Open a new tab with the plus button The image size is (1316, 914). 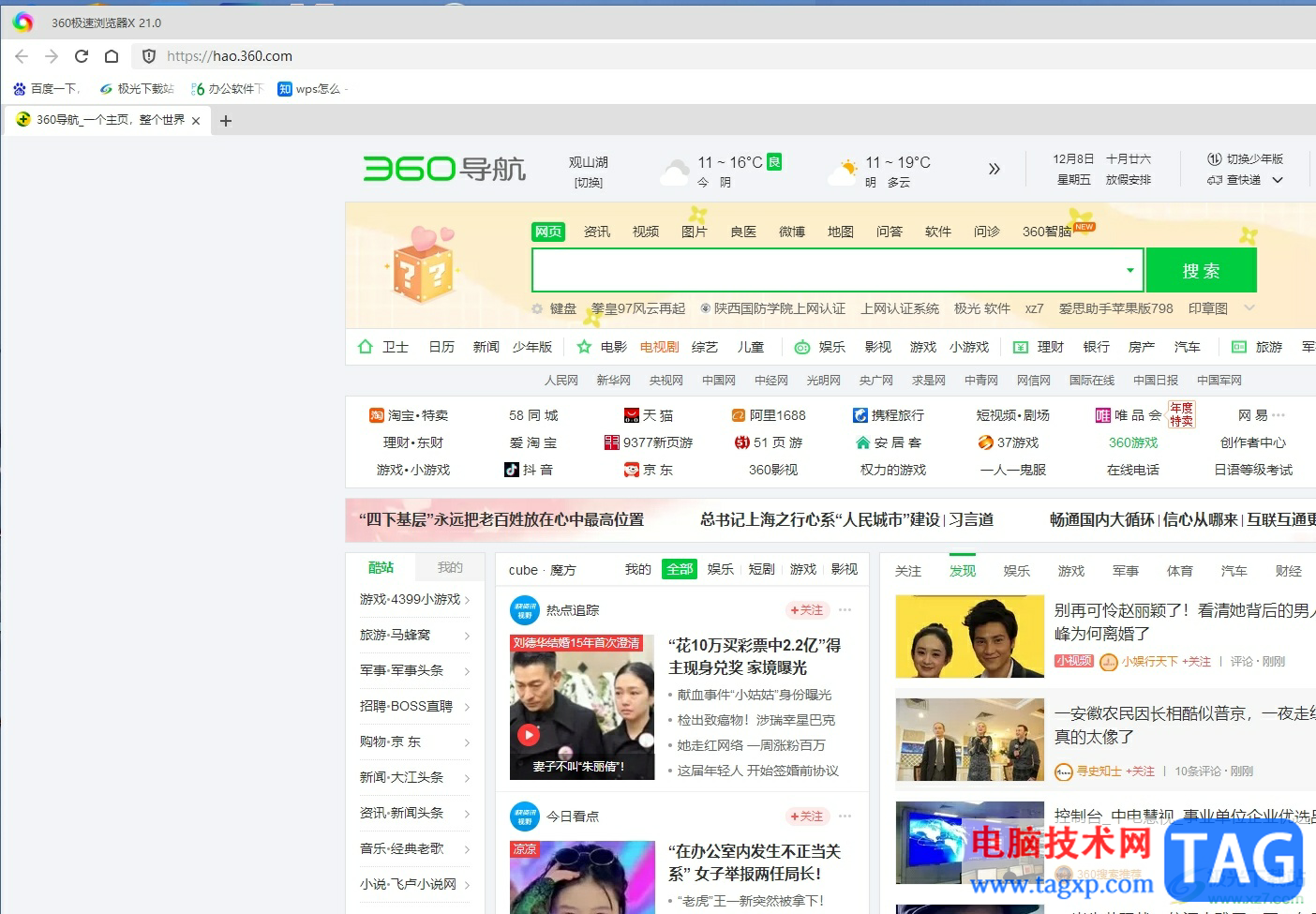tap(226, 121)
